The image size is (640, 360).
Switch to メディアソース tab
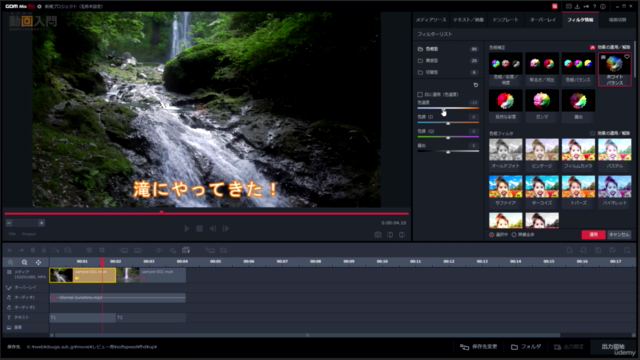[431, 20]
